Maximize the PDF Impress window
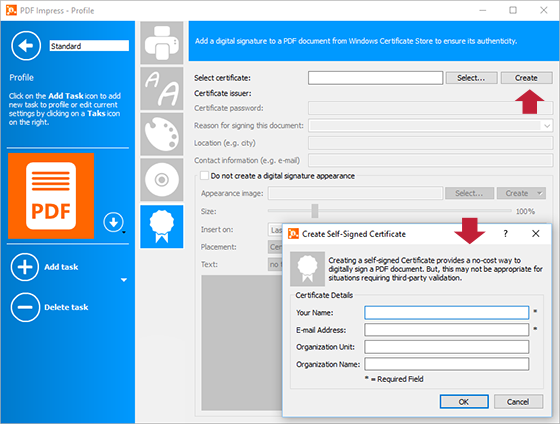560x424 pixels. (513, 10)
